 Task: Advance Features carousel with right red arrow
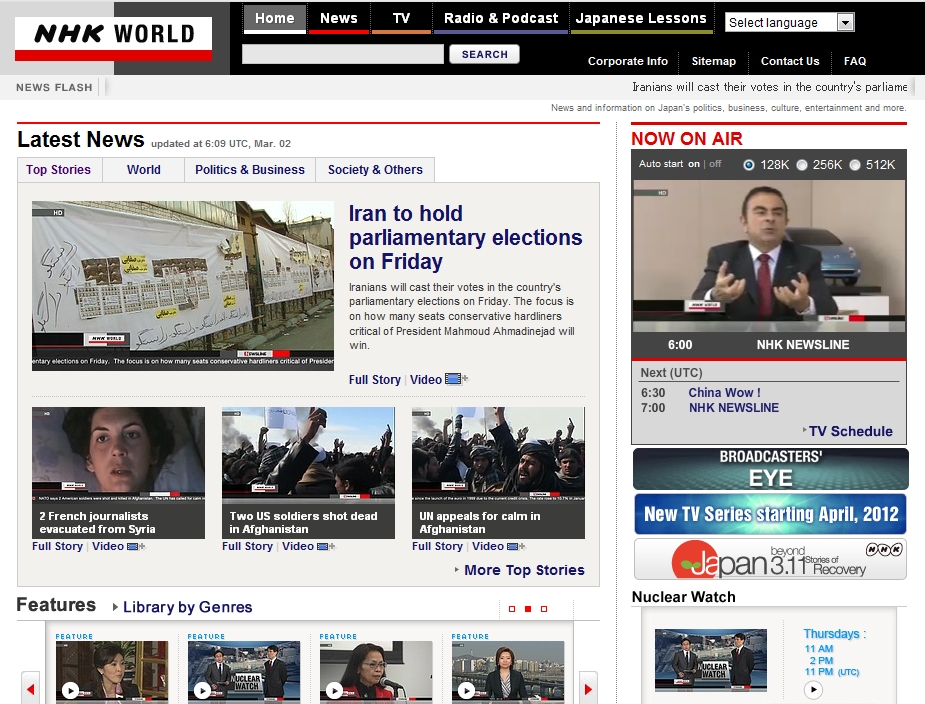click(x=588, y=688)
